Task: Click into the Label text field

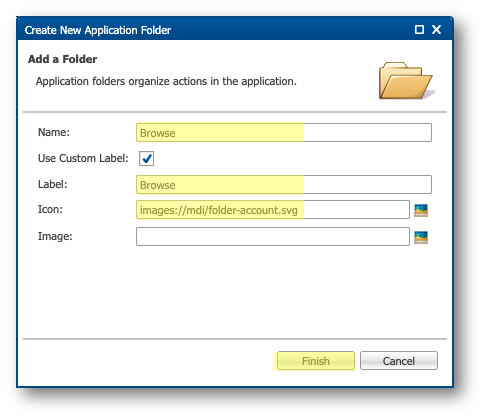Action: point(284,185)
